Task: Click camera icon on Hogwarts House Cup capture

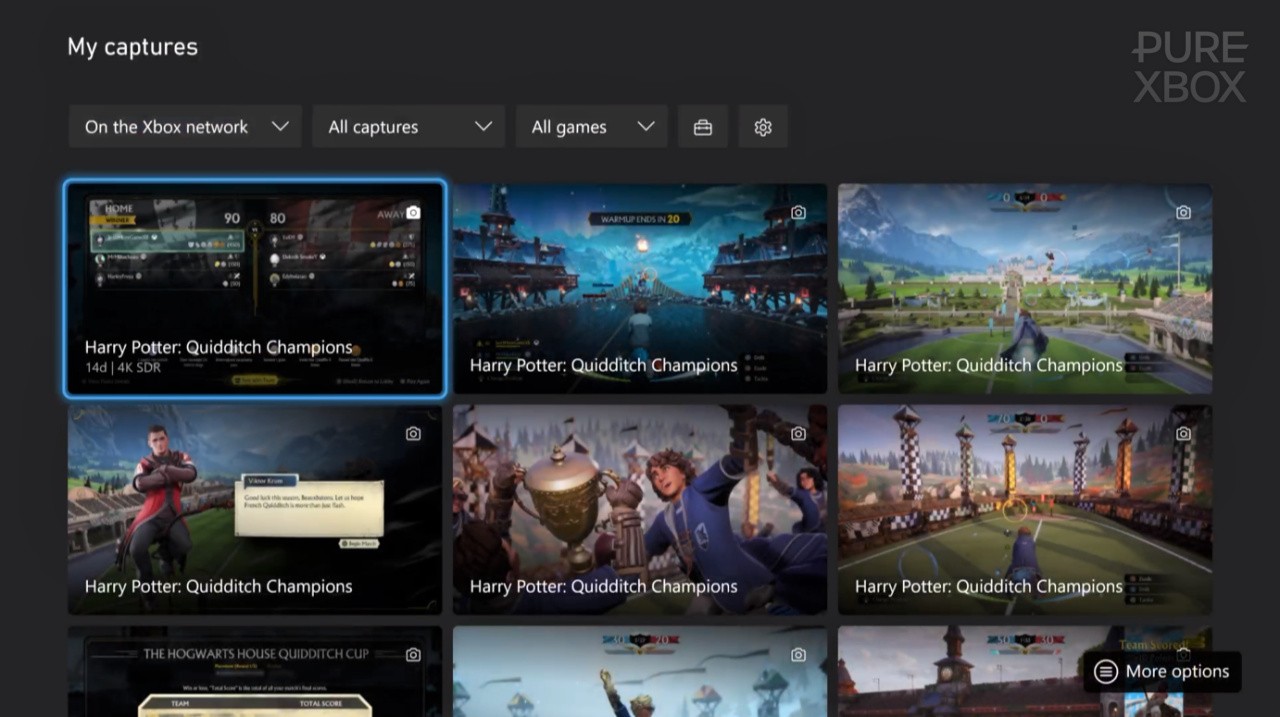Action: pos(413,655)
